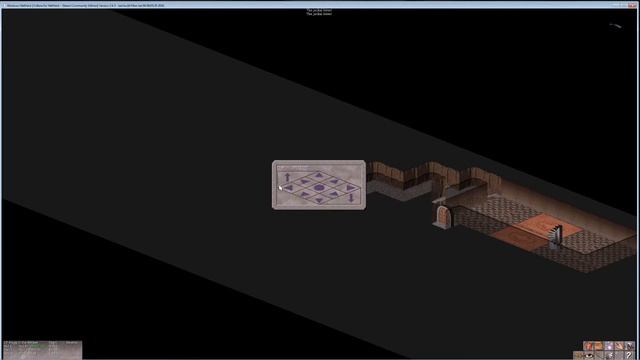Click the wooden door in the dungeon wall
The width and height of the screenshot is (640, 360).
point(442,216)
